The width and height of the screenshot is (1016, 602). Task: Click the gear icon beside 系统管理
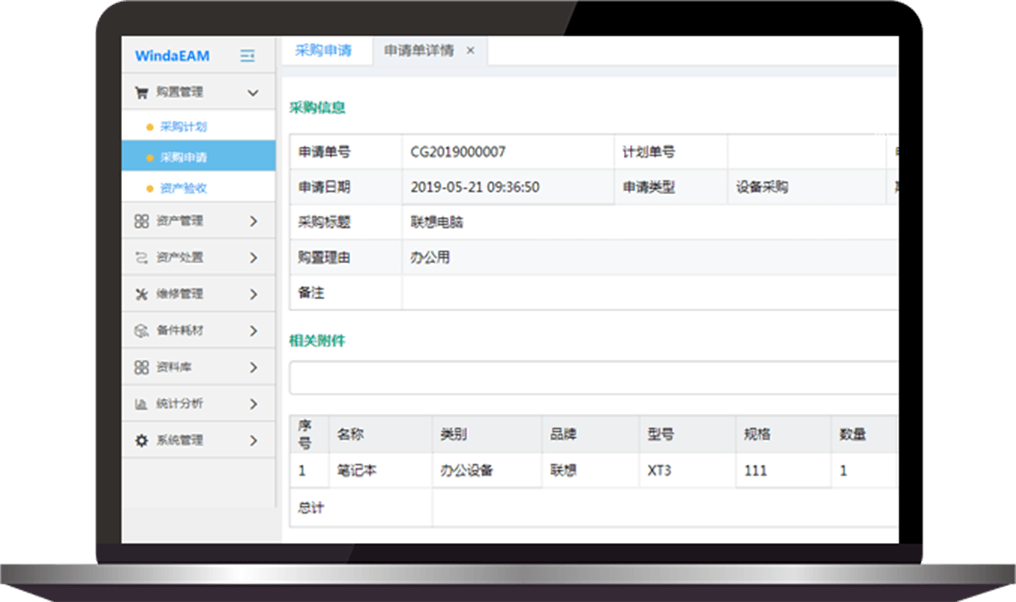tap(141, 440)
